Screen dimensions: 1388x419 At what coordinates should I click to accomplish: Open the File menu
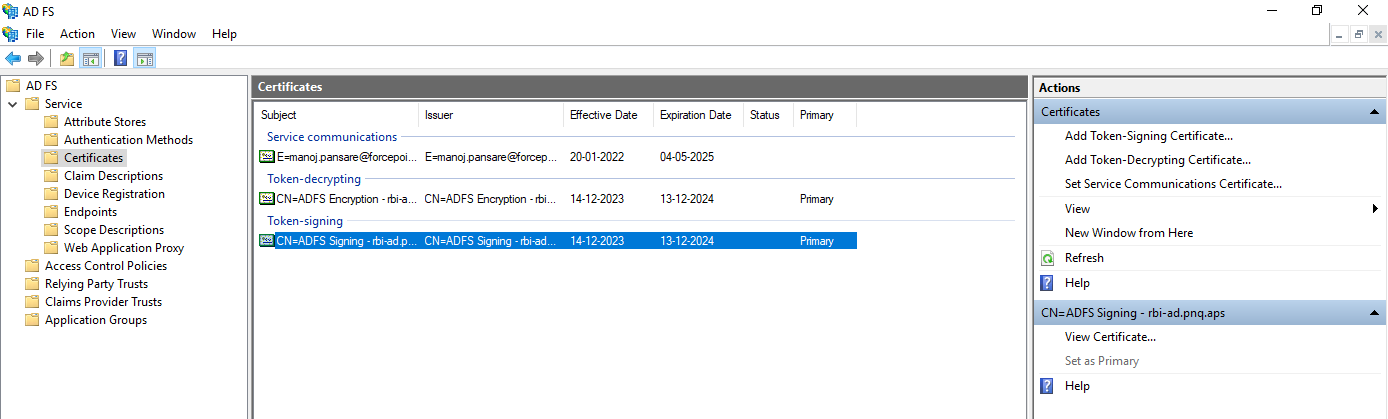point(35,34)
